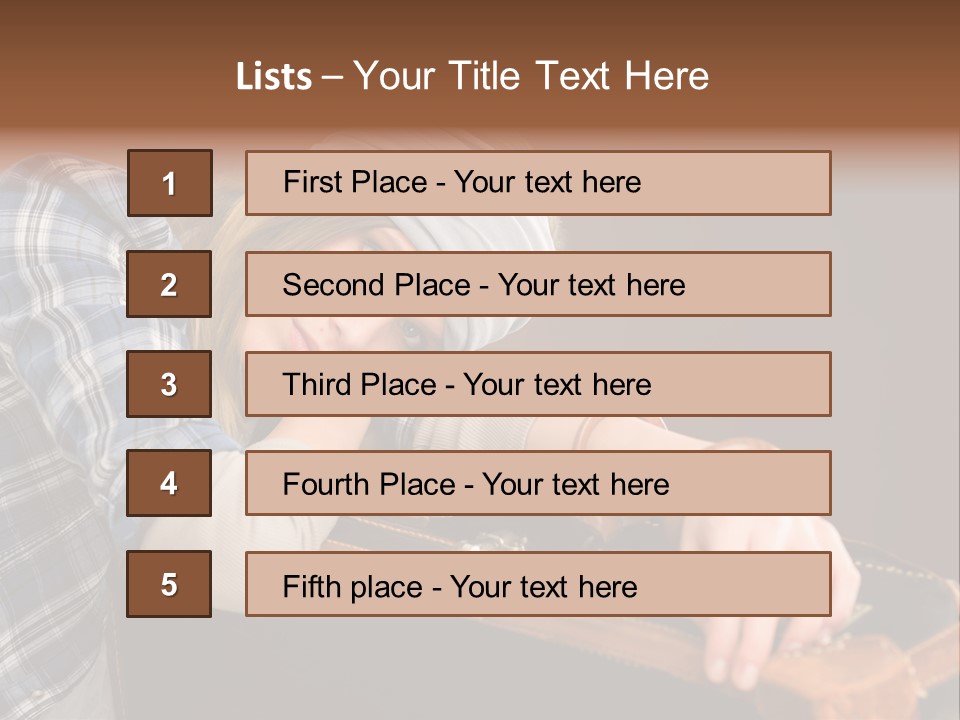Select the Third Place text box
Screen dimensions: 960x720
(538, 384)
